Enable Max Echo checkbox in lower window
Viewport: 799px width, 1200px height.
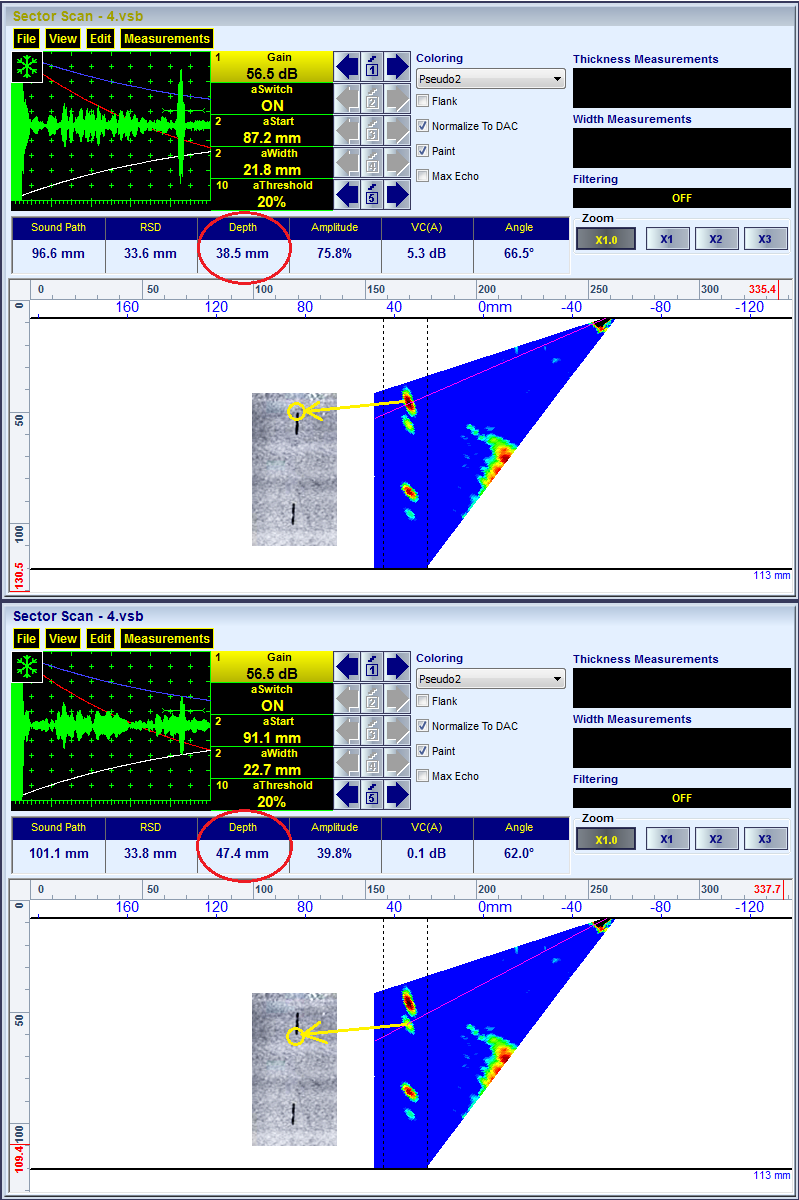423,776
